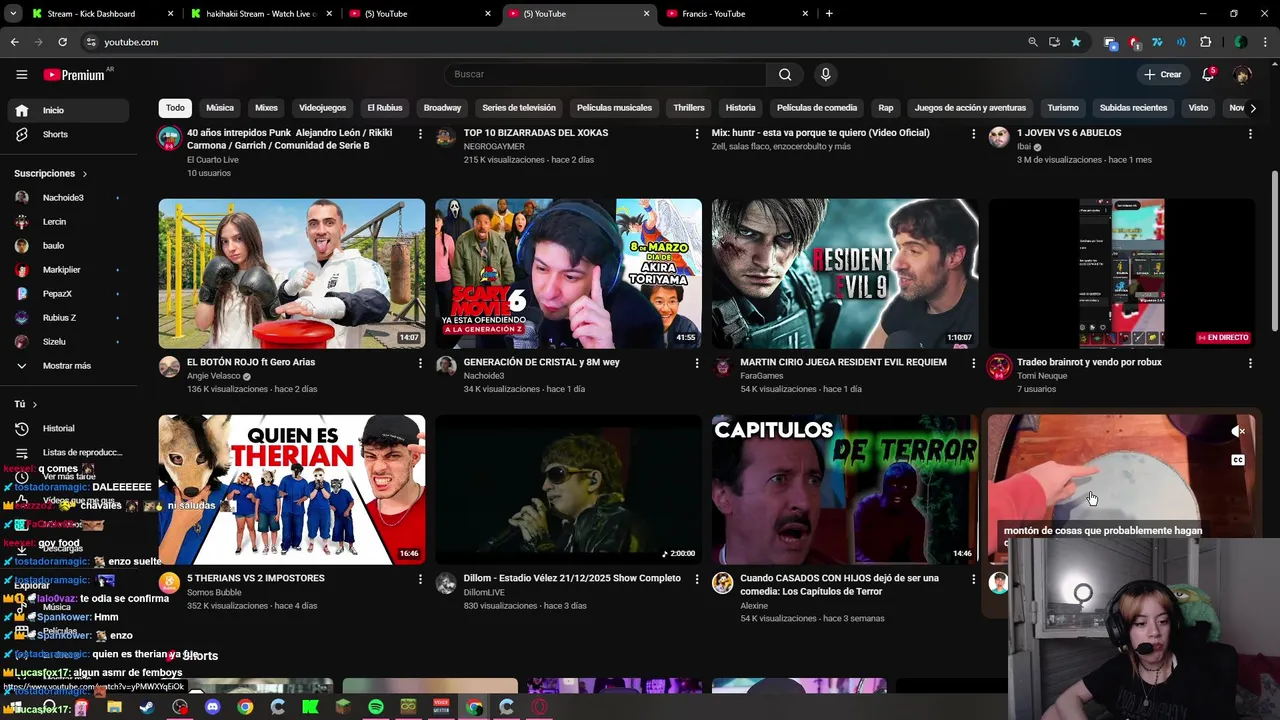1280x720 pixels.
Task: Open the Angie Velasco channel link
Action: [x=213, y=376]
